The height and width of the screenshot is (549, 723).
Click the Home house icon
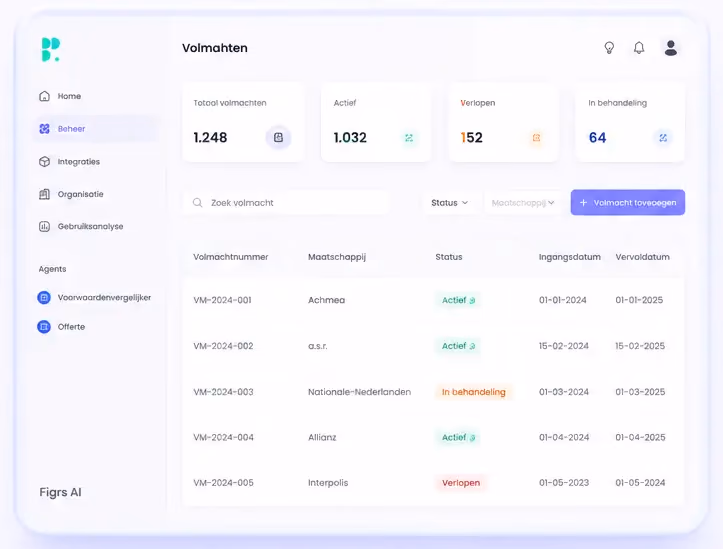click(44, 96)
